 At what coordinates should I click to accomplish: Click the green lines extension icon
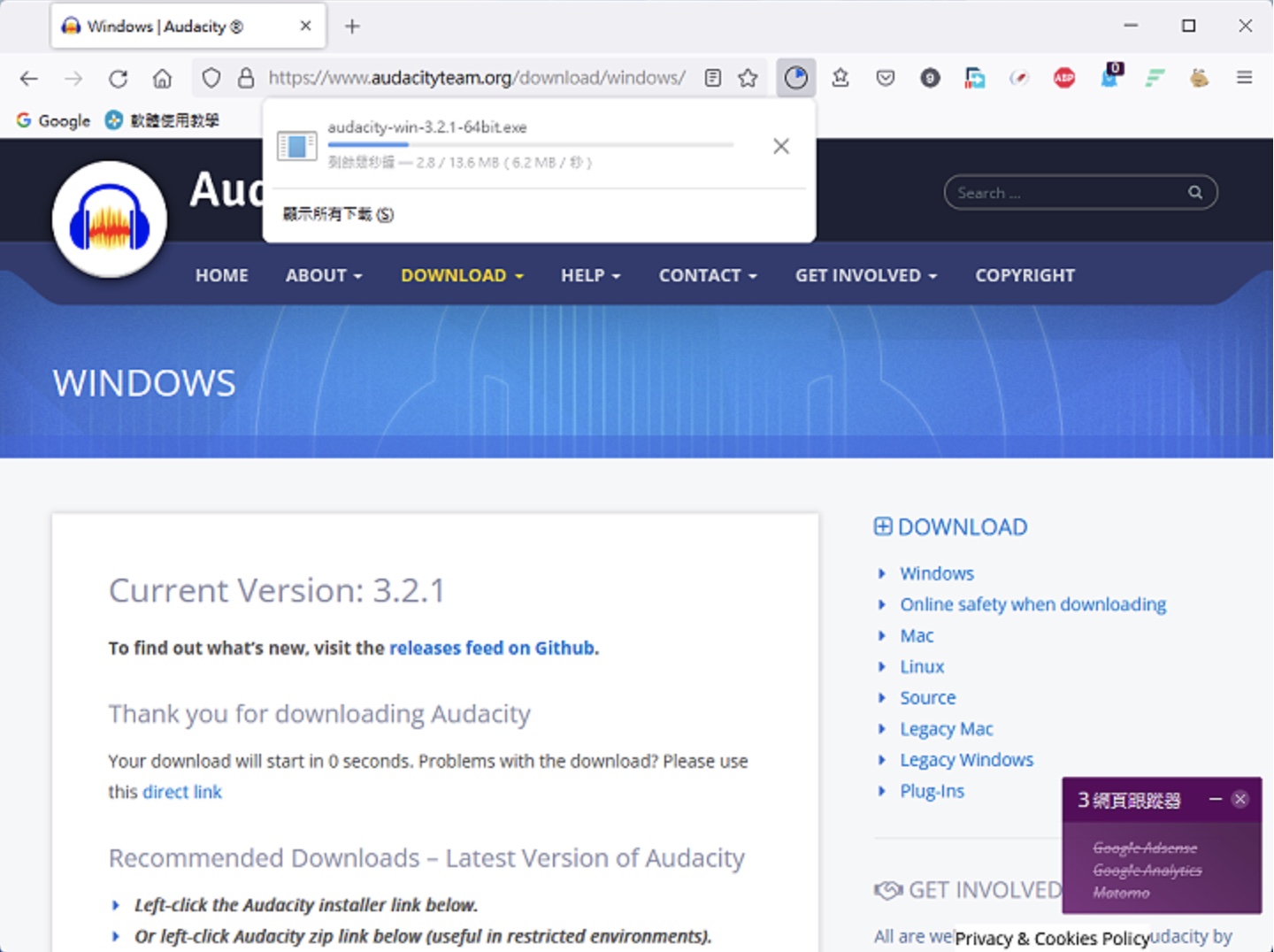tap(1155, 78)
